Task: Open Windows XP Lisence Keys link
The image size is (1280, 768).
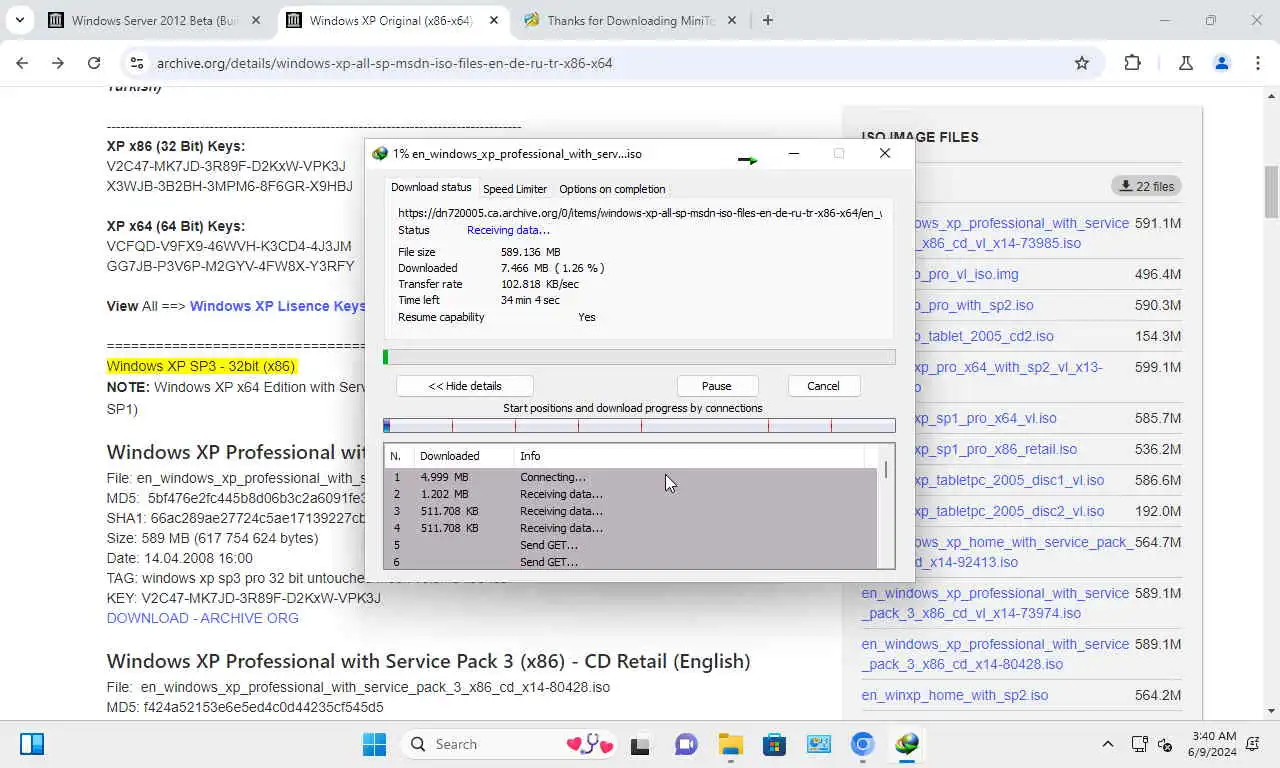Action: coord(277,306)
